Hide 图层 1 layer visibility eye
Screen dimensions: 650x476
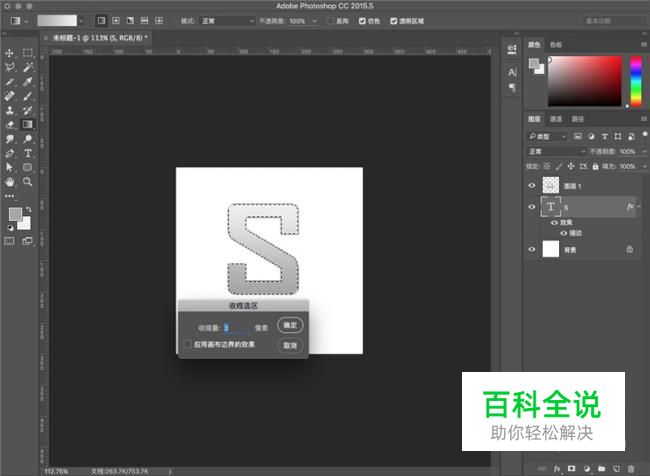[532, 185]
